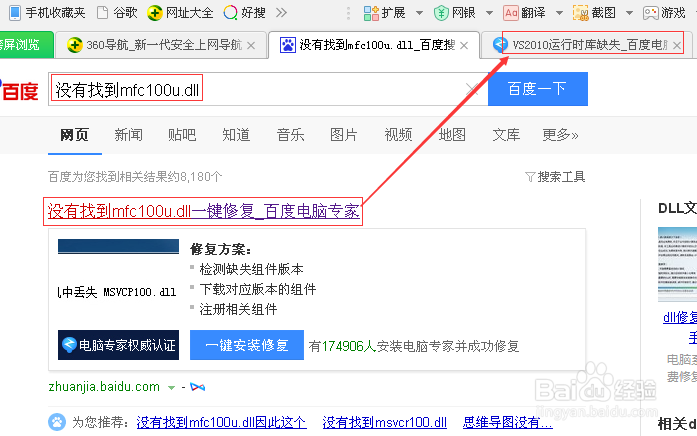This screenshot has height=436, width=697.
Task: Open the 没有找到mfc100u.dll一键修复 result link
Action: pyautogui.click(x=204, y=211)
